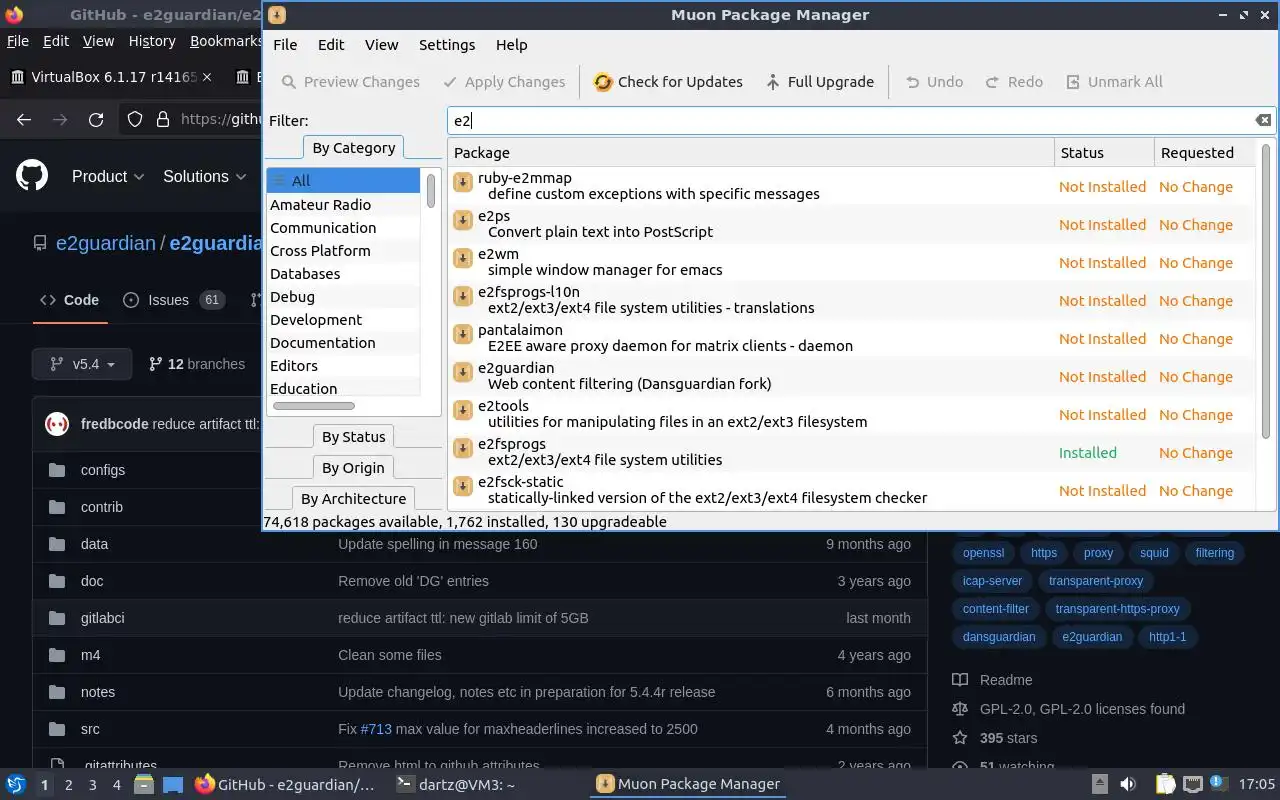Viewport: 1280px width, 800px height.
Task: Click the dansguardian topic tag
Action: [x=999, y=637]
